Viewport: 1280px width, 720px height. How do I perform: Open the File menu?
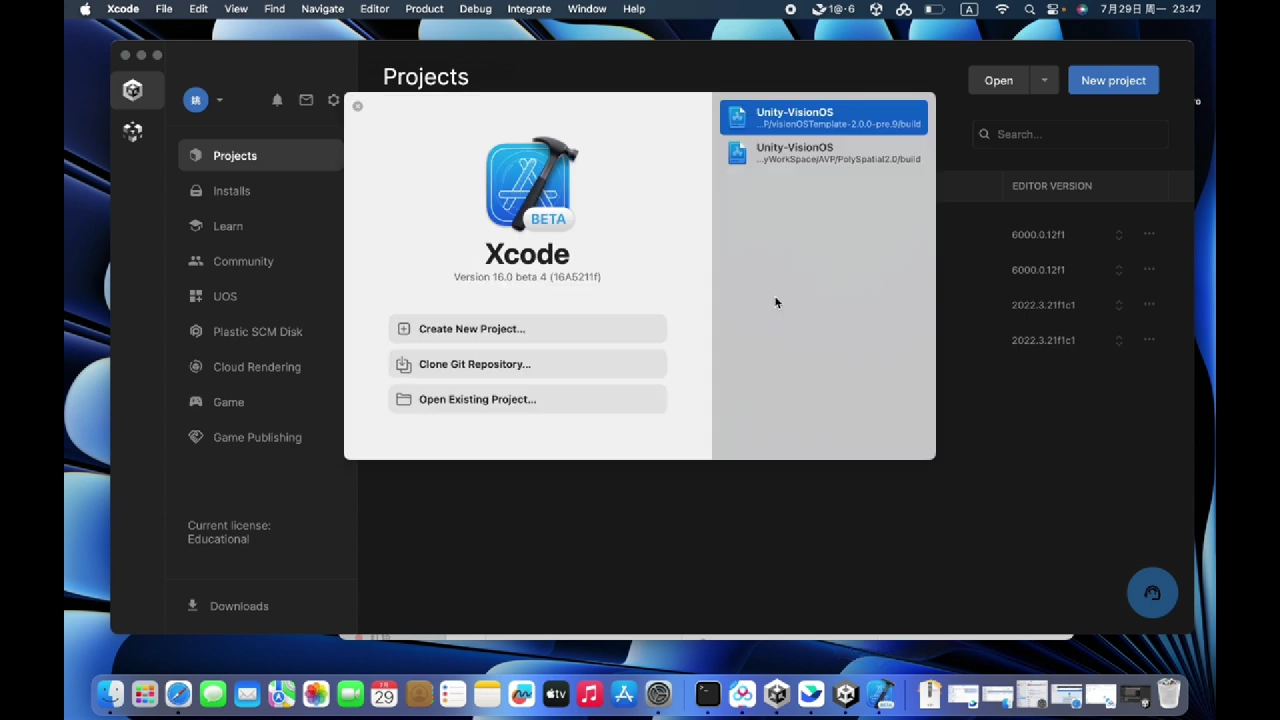click(164, 9)
